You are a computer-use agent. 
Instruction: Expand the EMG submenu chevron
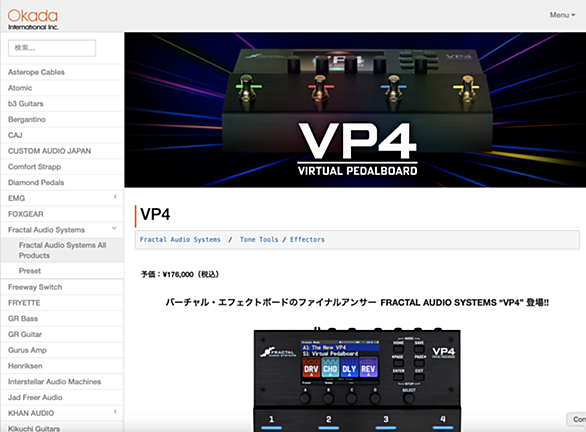115,197
